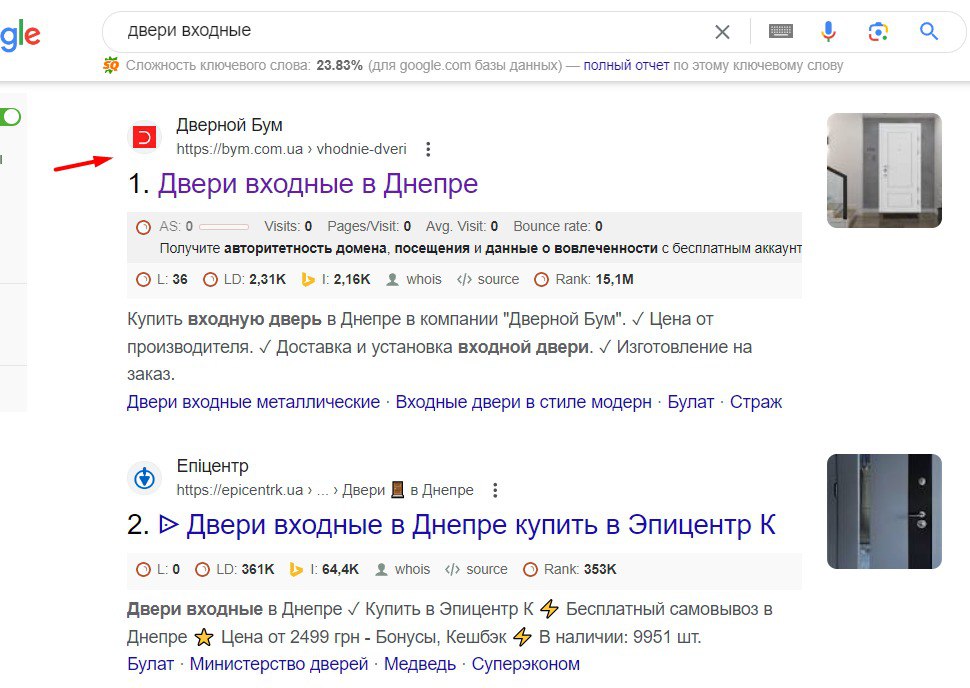Open Булат sitelink under Дверной Бум
The height and width of the screenshot is (688, 970).
pos(690,402)
